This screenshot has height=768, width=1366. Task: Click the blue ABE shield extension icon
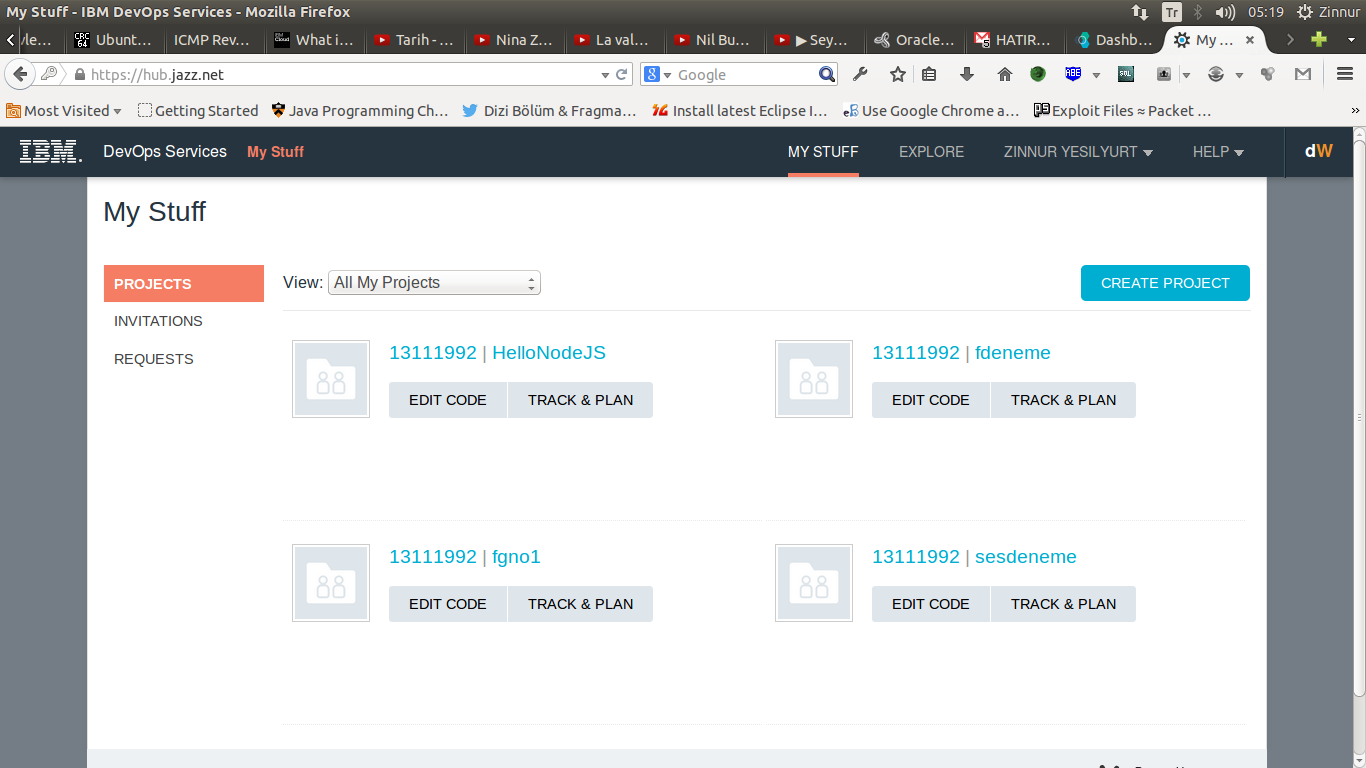point(1073,74)
